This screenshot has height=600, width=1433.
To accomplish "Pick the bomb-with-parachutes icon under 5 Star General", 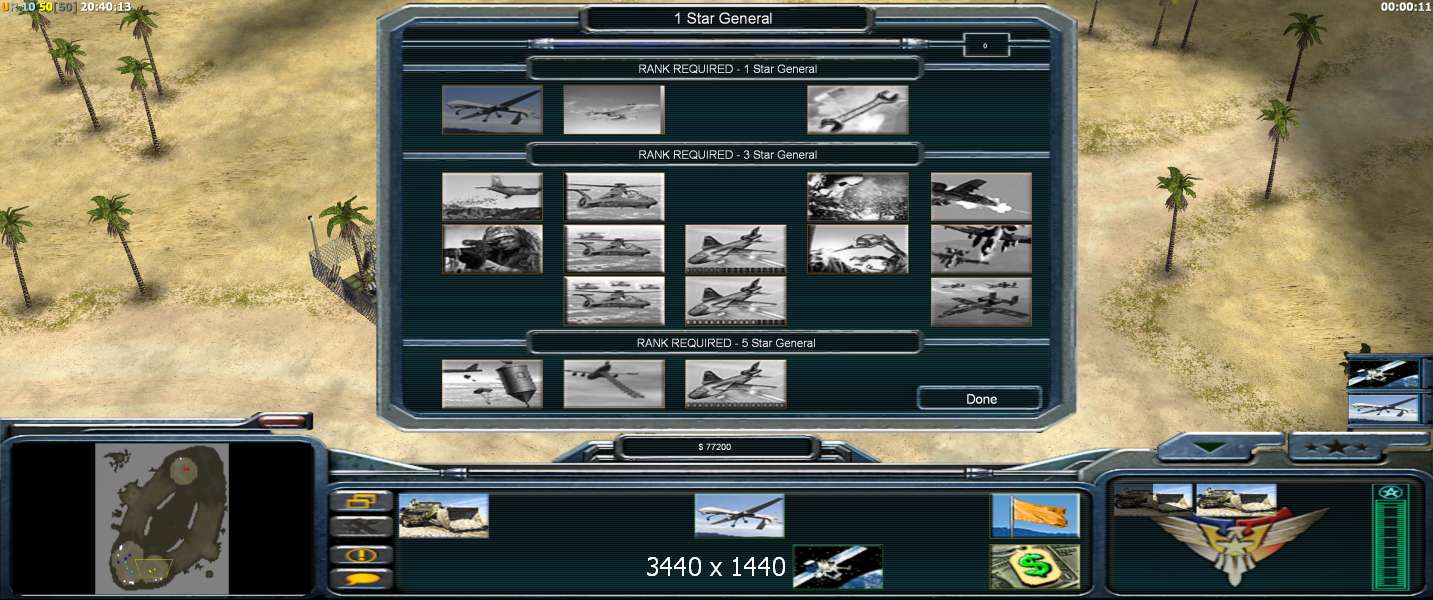I will click(x=492, y=384).
